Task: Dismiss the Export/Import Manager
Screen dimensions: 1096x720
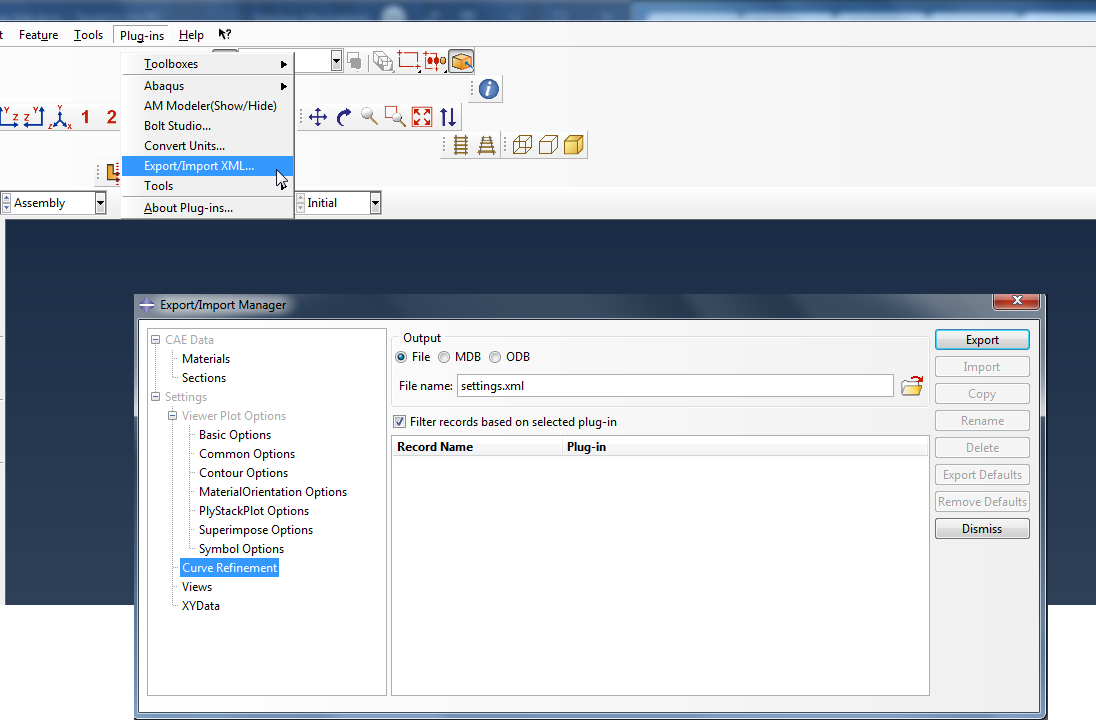Action: [x=981, y=528]
